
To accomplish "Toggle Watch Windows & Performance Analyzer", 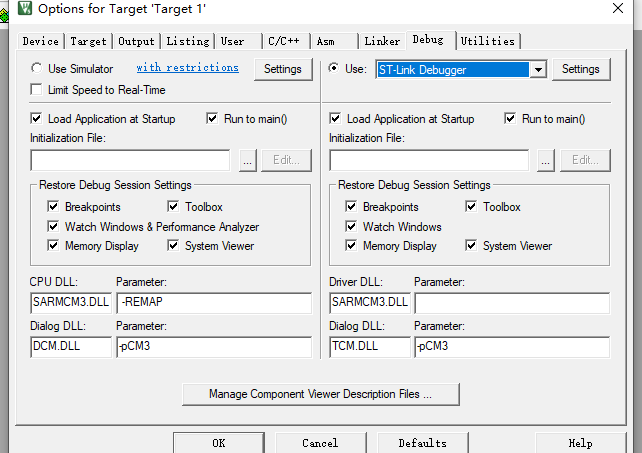I will point(53,226).
